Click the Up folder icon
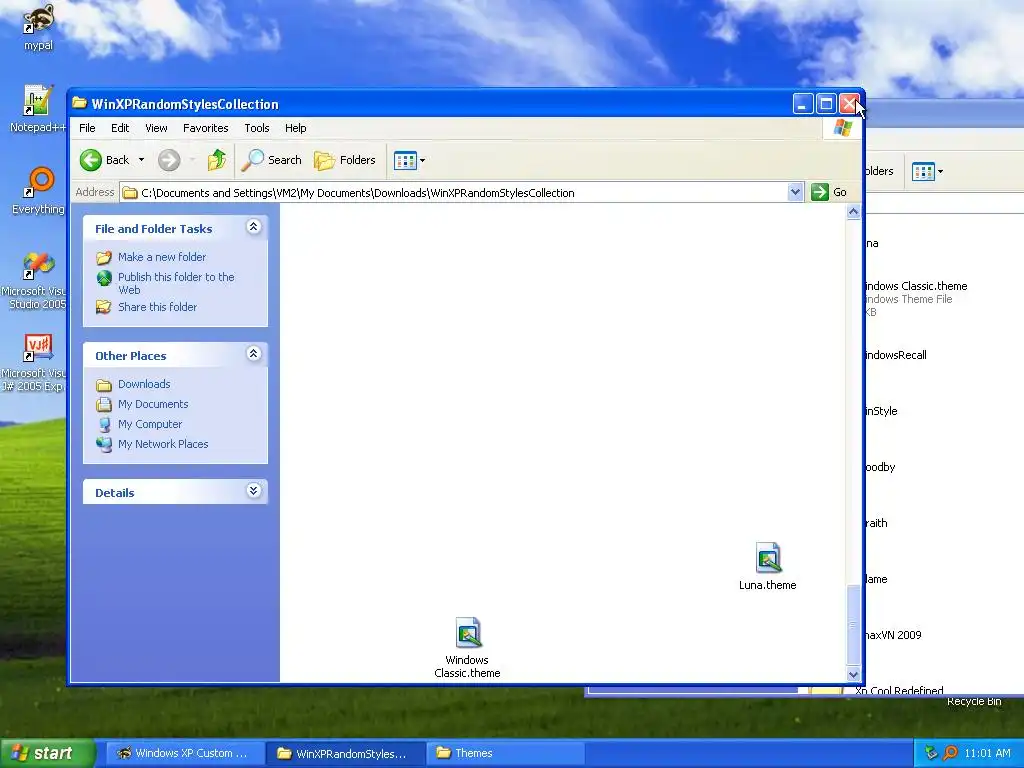 point(217,160)
